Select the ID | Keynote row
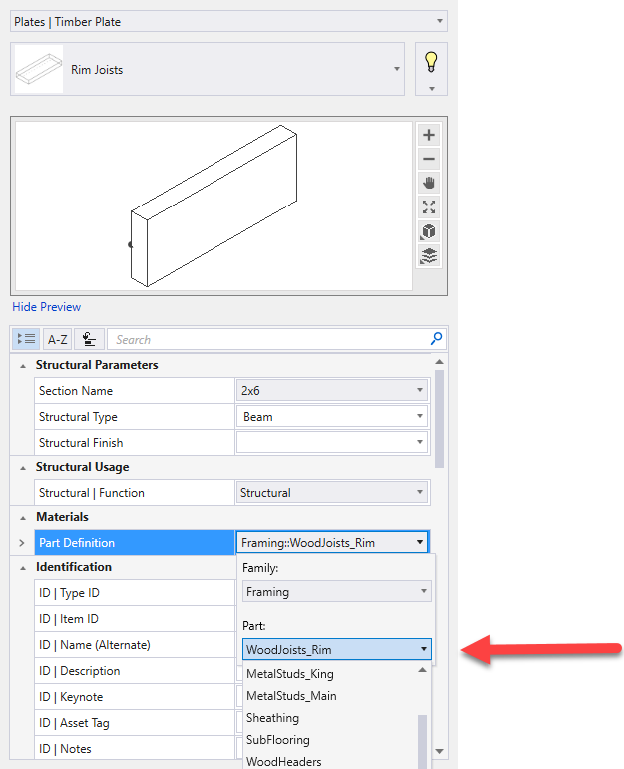The image size is (624, 769). pos(134,697)
